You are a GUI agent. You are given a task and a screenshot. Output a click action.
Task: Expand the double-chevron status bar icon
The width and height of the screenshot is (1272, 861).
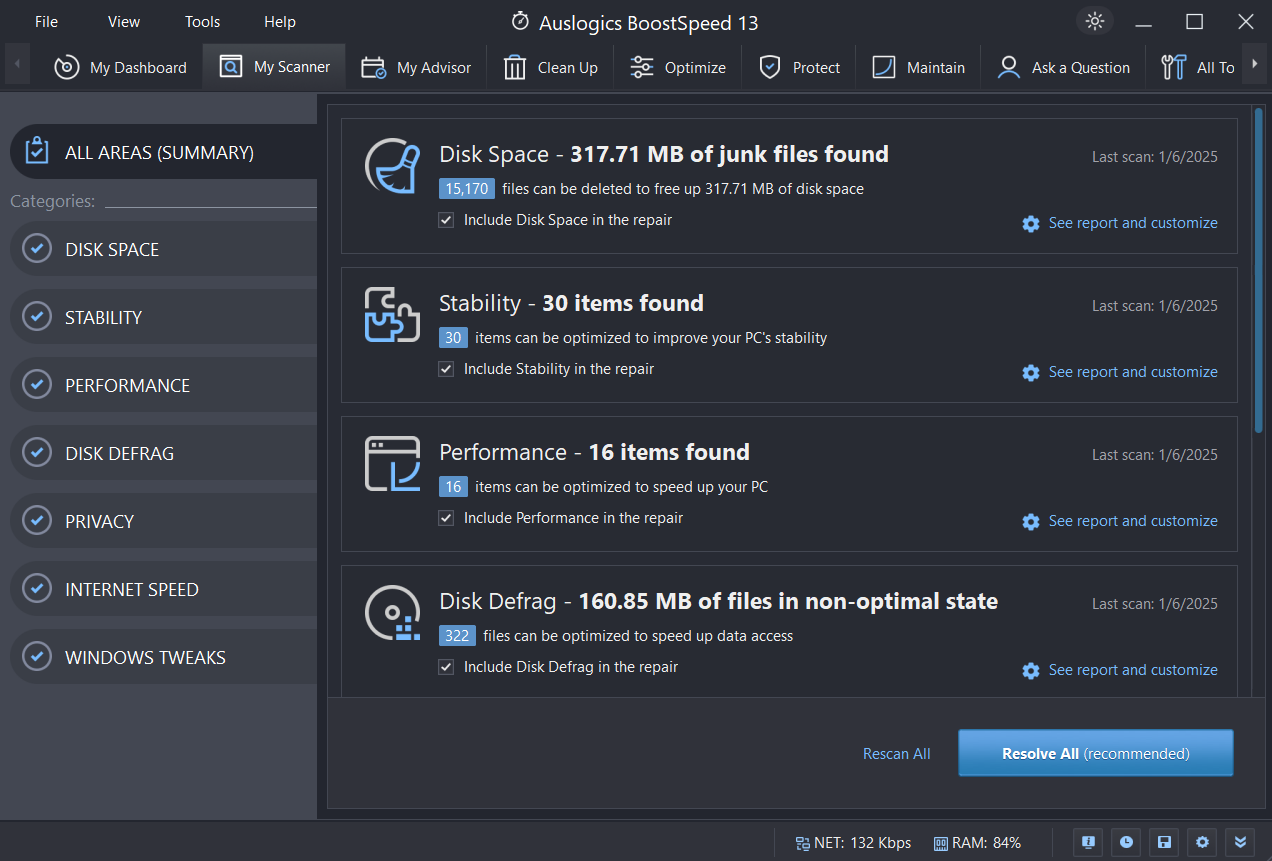coord(1241,842)
